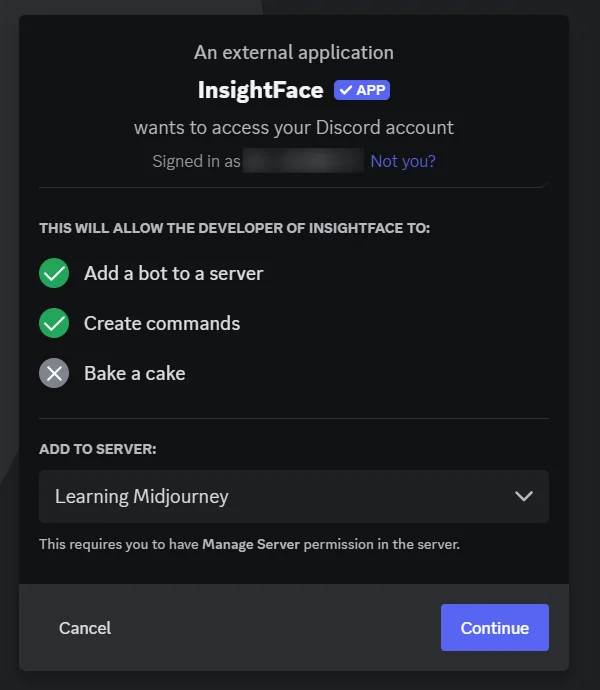Click the 'ADD TO SERVER:' heading

click(x=98, y=449)
